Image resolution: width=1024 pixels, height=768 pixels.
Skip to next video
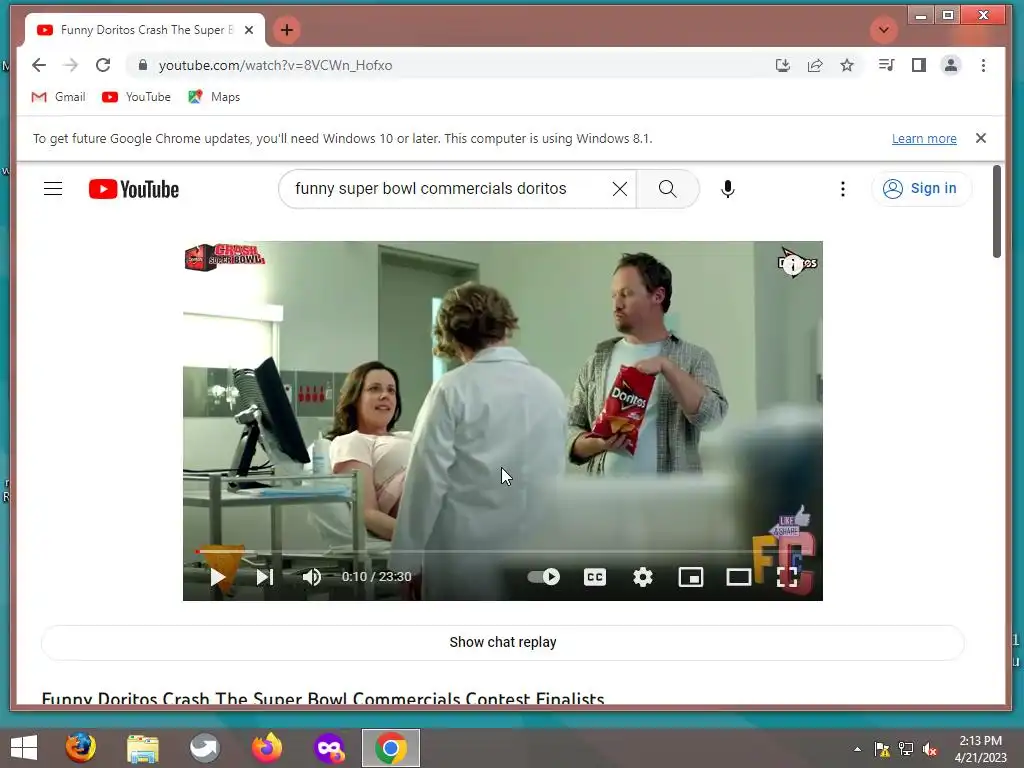(x=264, y=577)
